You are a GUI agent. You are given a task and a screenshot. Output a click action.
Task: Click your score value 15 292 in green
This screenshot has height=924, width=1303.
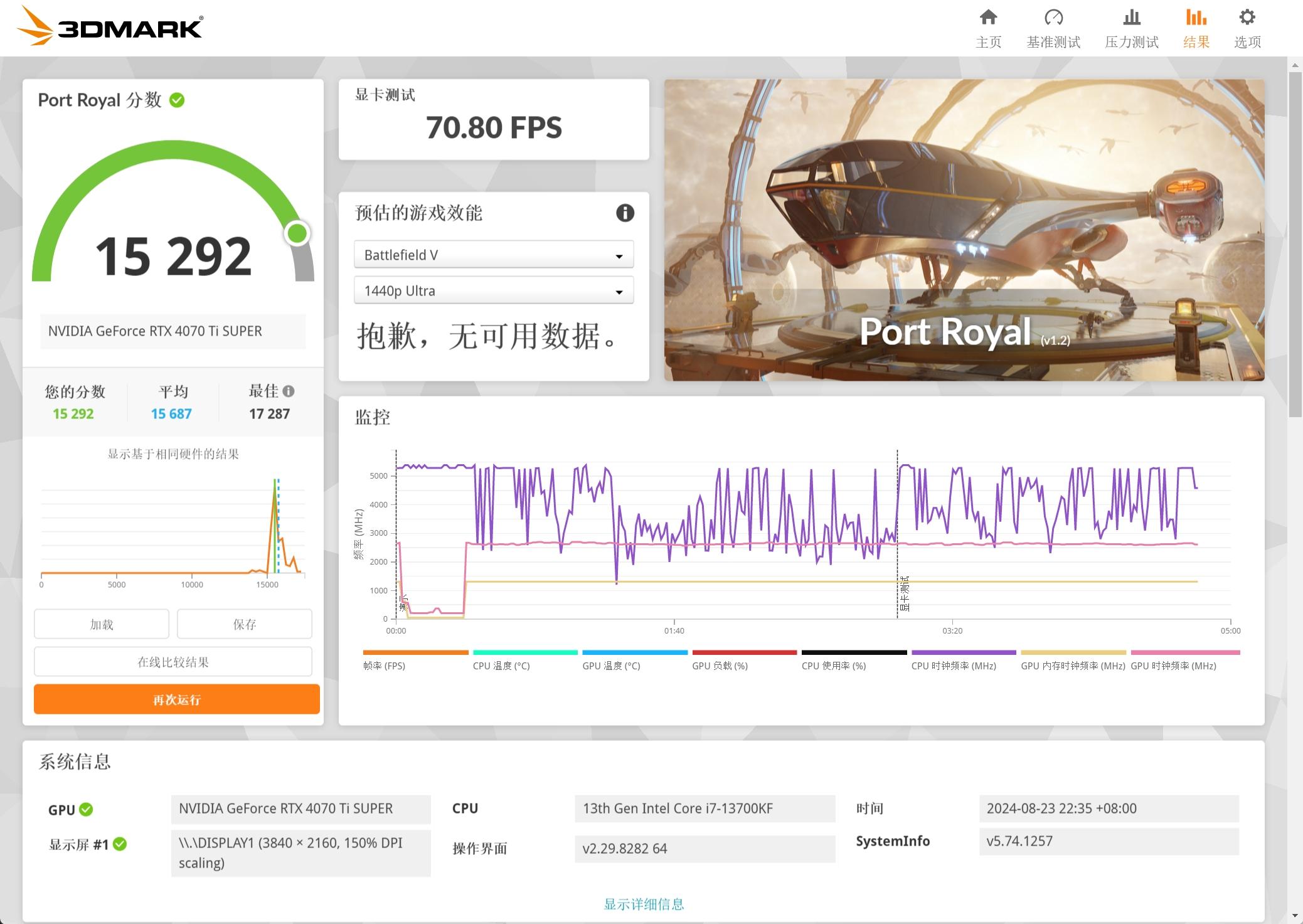pyautogui.click(x=73, y=414)
